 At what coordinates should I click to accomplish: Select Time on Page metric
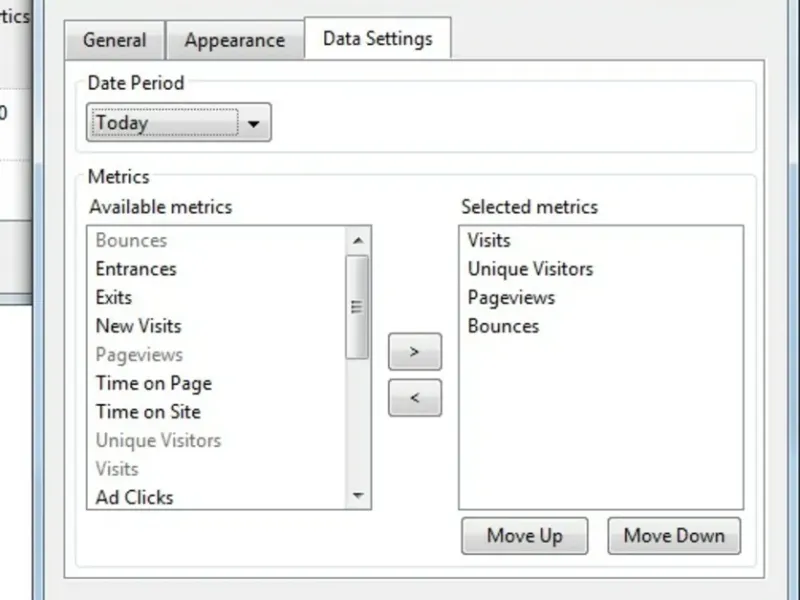154,383
